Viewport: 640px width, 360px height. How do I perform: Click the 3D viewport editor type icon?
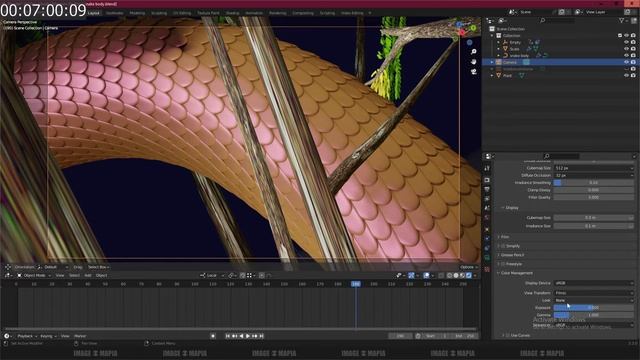(x=7, y=276)
